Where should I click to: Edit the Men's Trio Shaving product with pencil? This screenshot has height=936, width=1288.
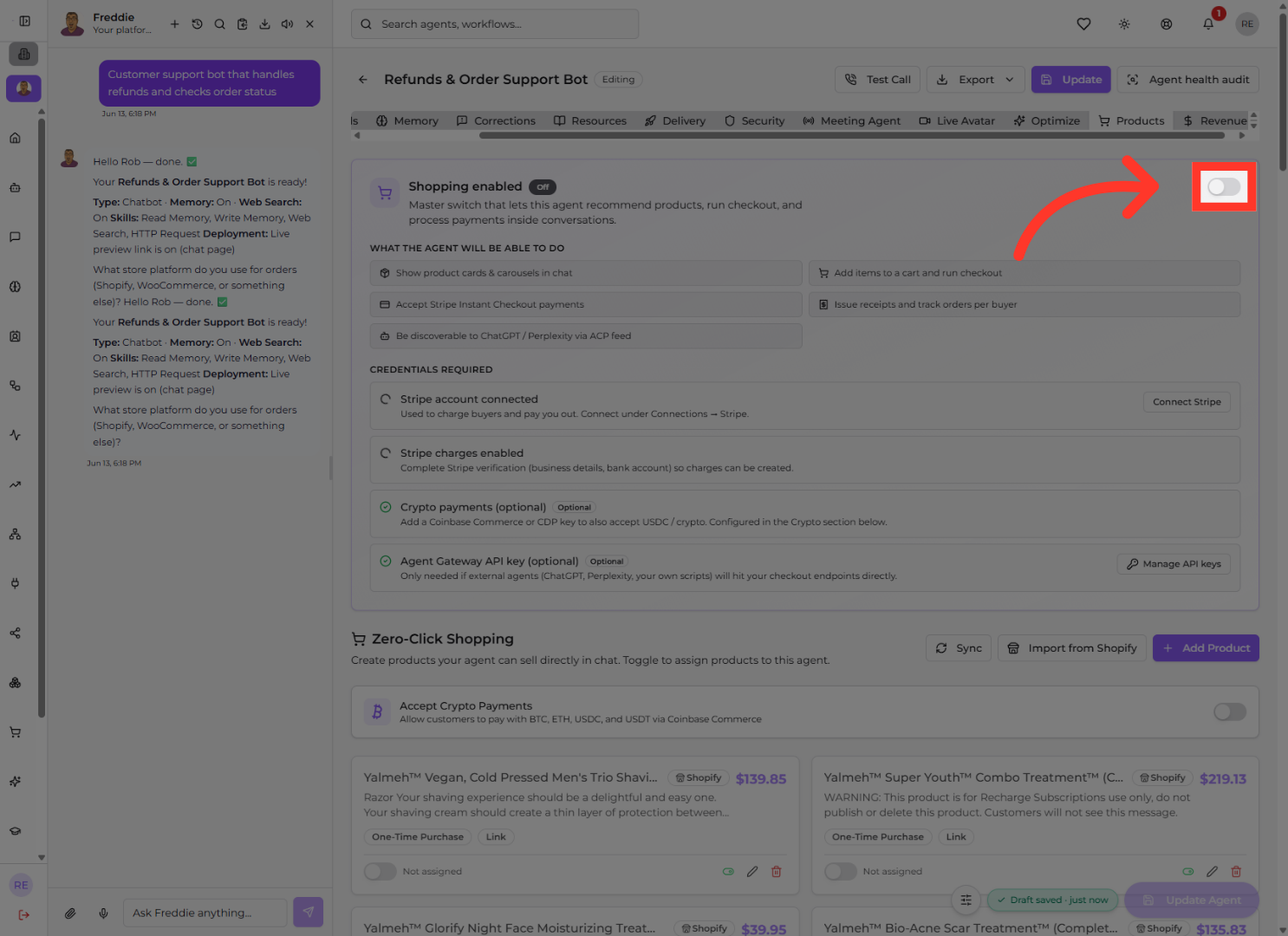(x=752, y=872)
